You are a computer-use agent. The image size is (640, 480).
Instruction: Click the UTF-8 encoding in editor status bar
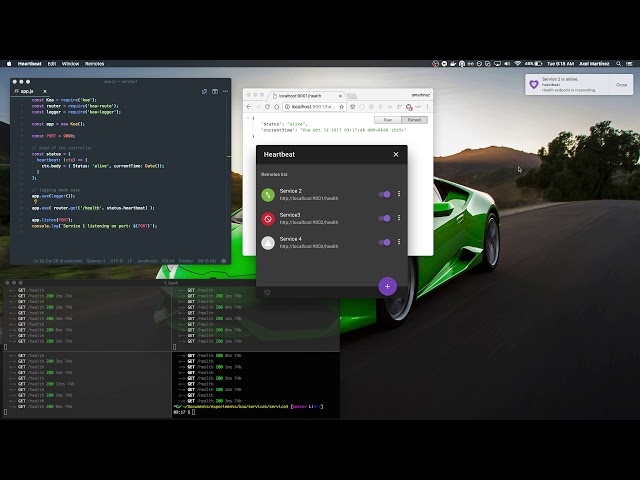116,261
